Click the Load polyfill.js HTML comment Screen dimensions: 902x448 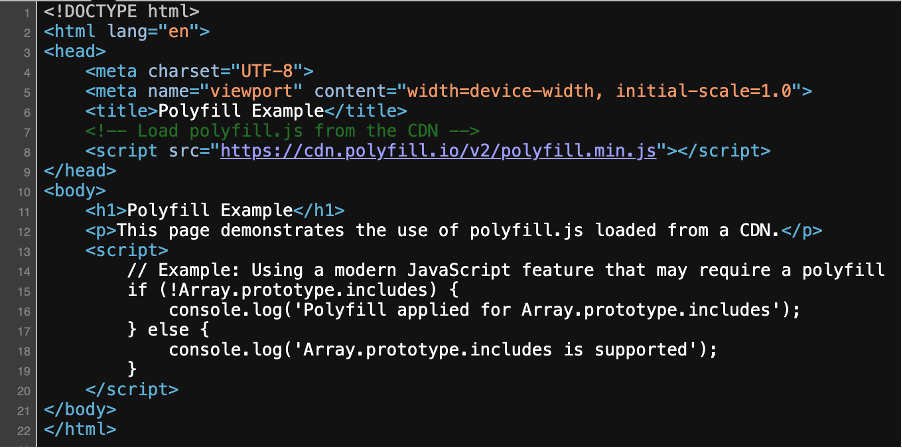283,131
